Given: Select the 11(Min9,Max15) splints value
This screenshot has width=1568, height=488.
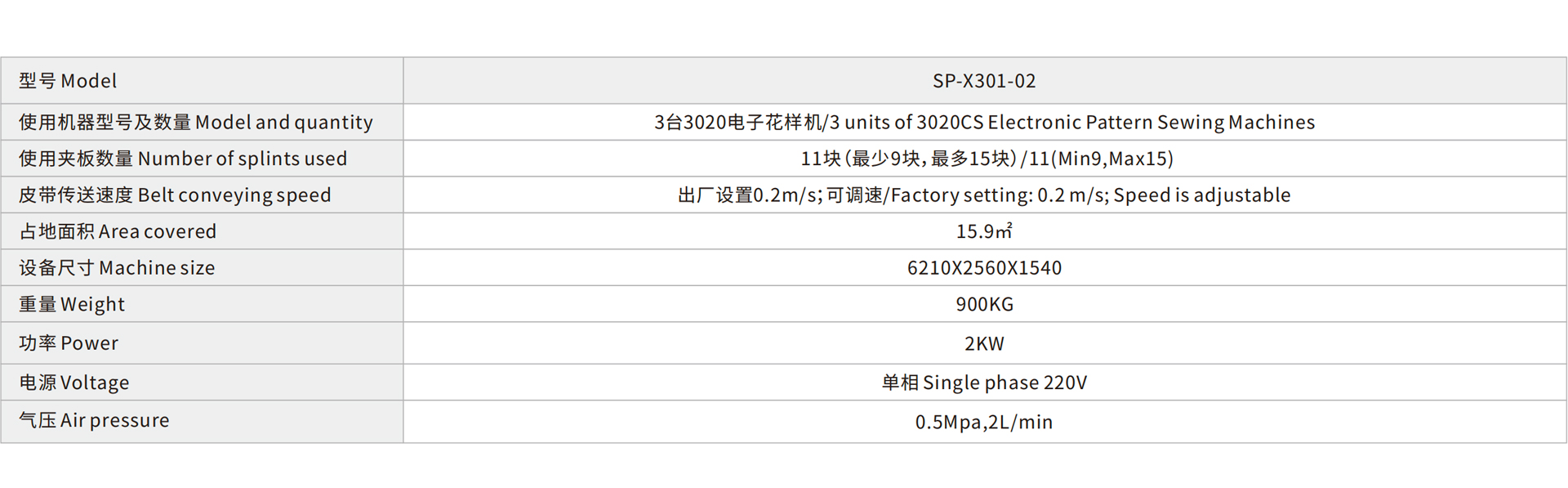Looking at the screenshot, I should [x=987, y=159].
